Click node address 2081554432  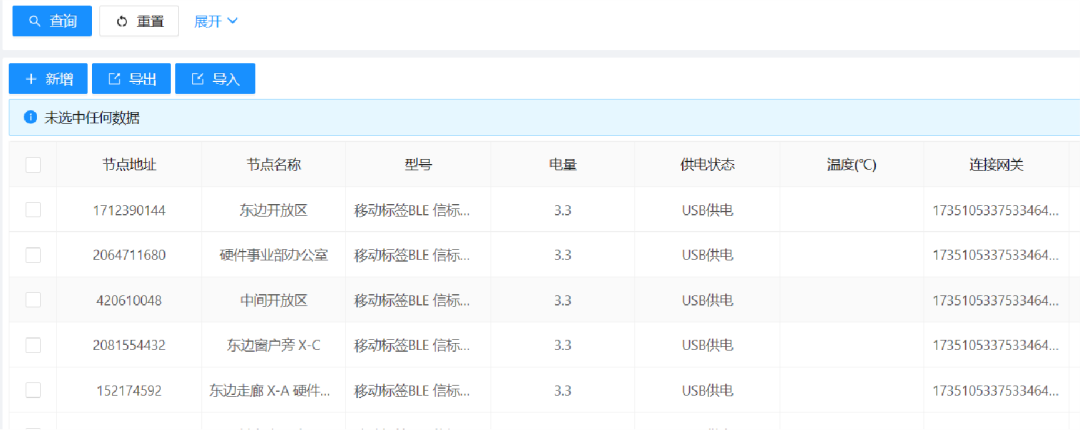[x=129, y=345]
